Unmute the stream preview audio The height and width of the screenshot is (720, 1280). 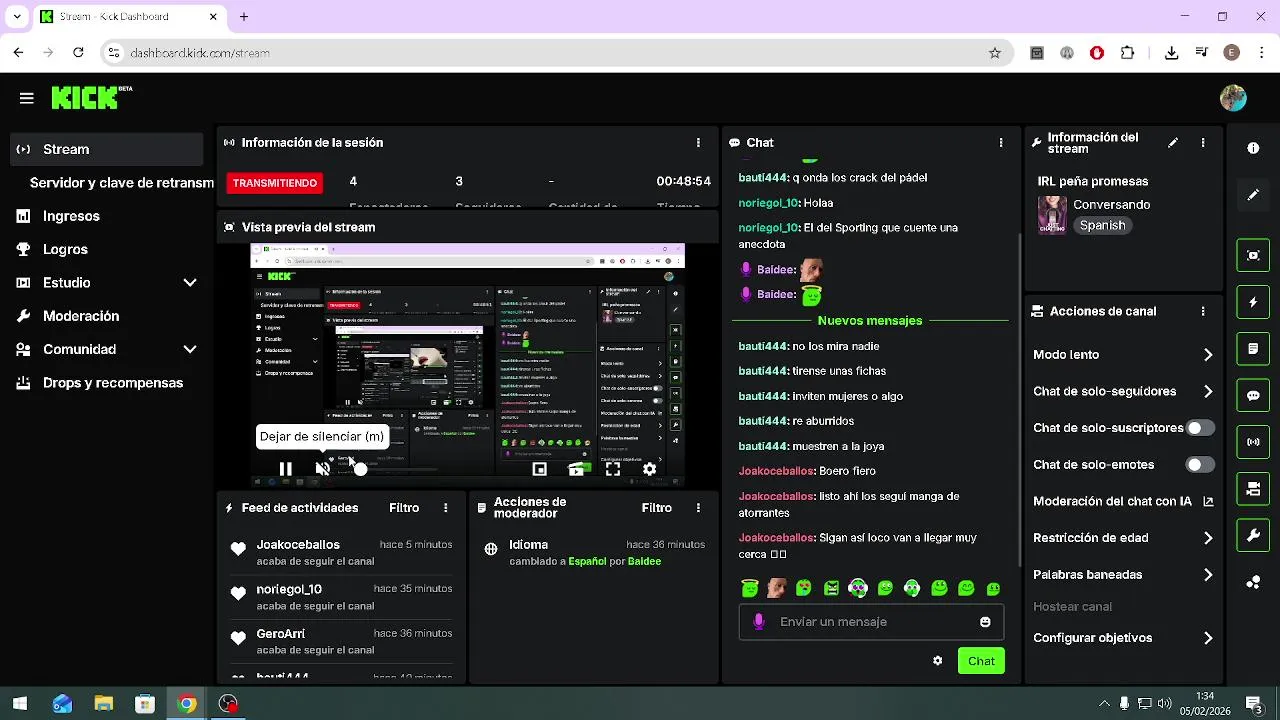pyautogui.click(x=322, y=469)
